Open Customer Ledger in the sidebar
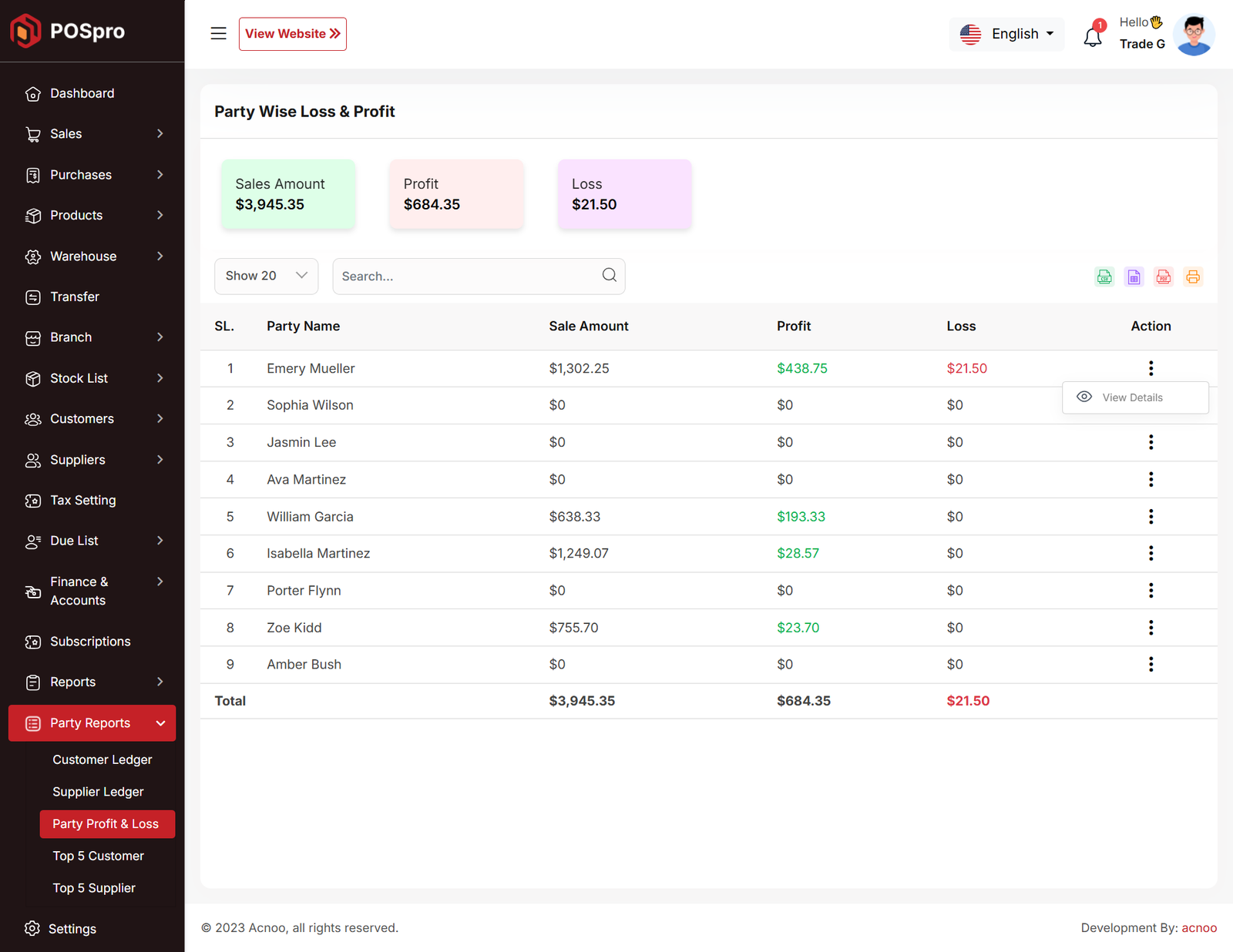Image resolution: width=1233 pixels, height=952 pixels. [x=102, y=759]
